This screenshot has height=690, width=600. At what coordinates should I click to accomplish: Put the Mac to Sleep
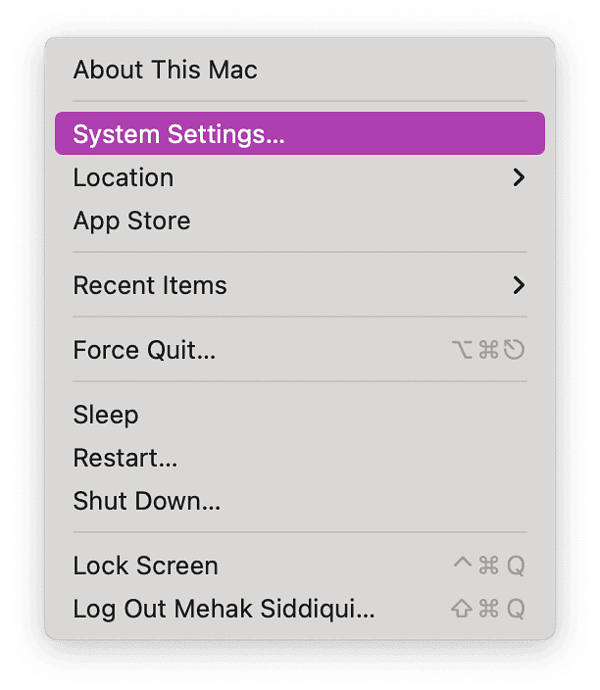(106, 415)
